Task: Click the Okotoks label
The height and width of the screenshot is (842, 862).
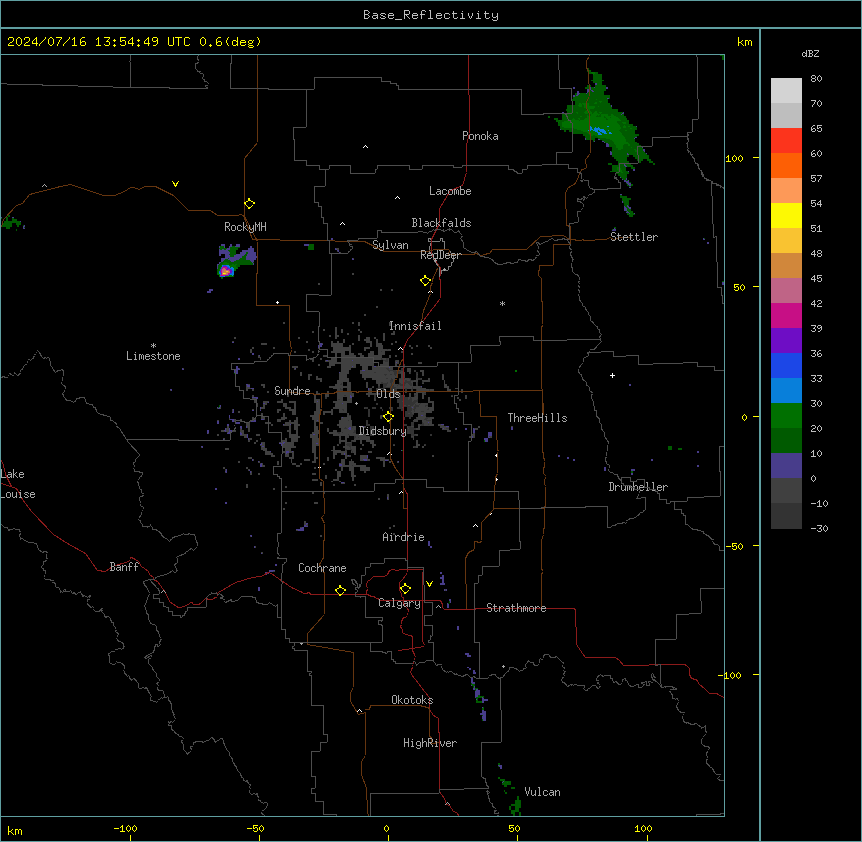Action: tap(412, 700)
